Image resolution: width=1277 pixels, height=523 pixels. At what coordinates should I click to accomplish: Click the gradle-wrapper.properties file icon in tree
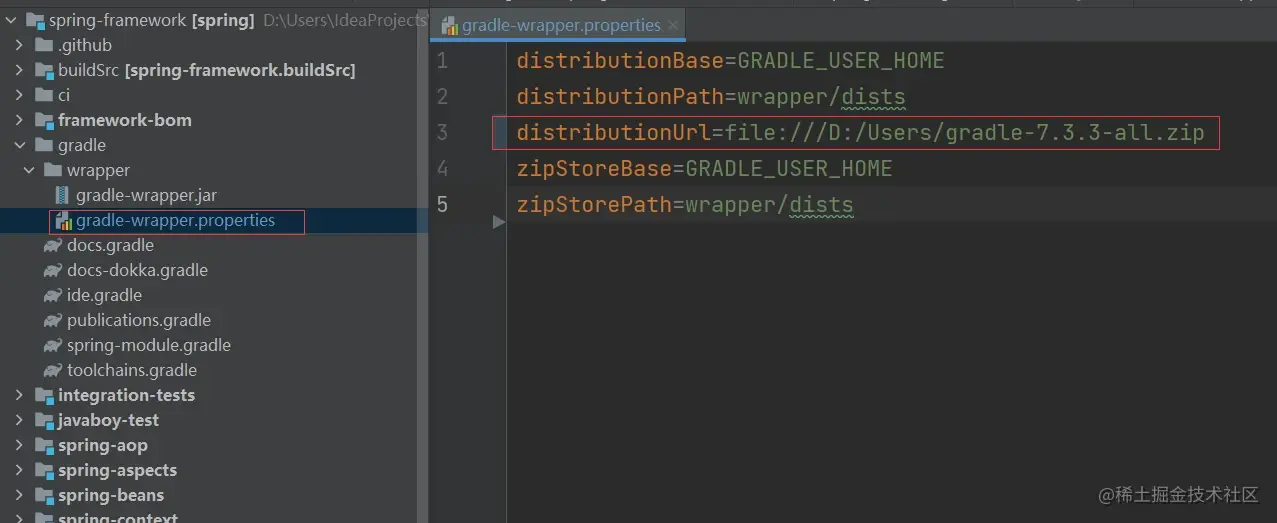(63, 220)
